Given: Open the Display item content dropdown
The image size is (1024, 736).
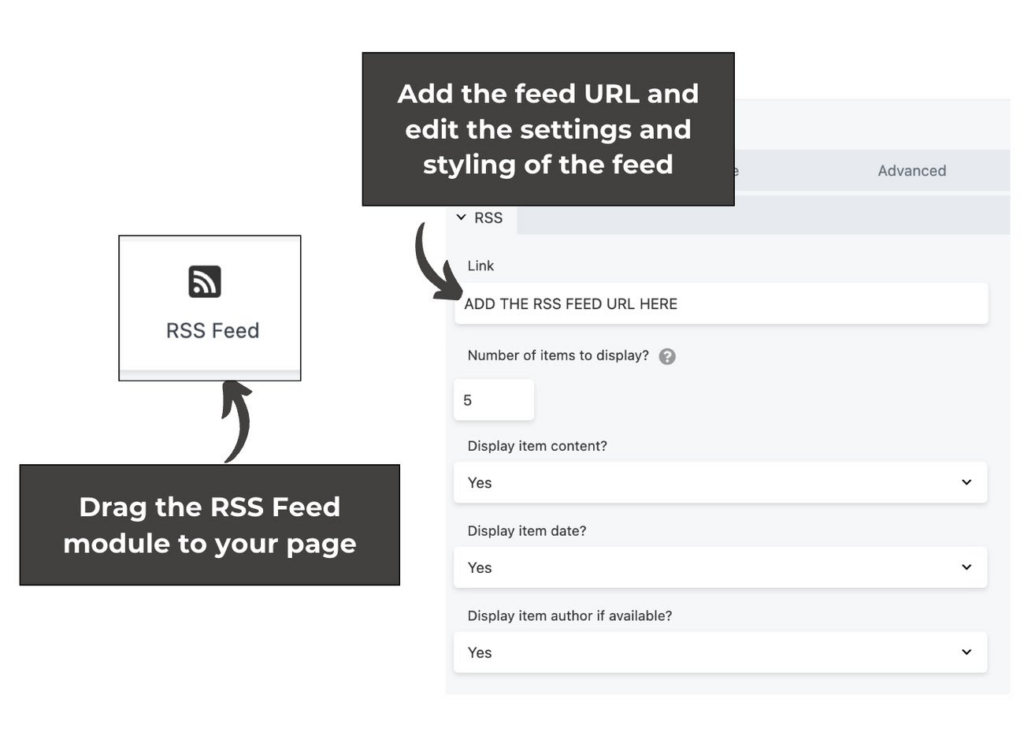Looking at the screenshot, I should pyautogui.click(x=720, y=482).
